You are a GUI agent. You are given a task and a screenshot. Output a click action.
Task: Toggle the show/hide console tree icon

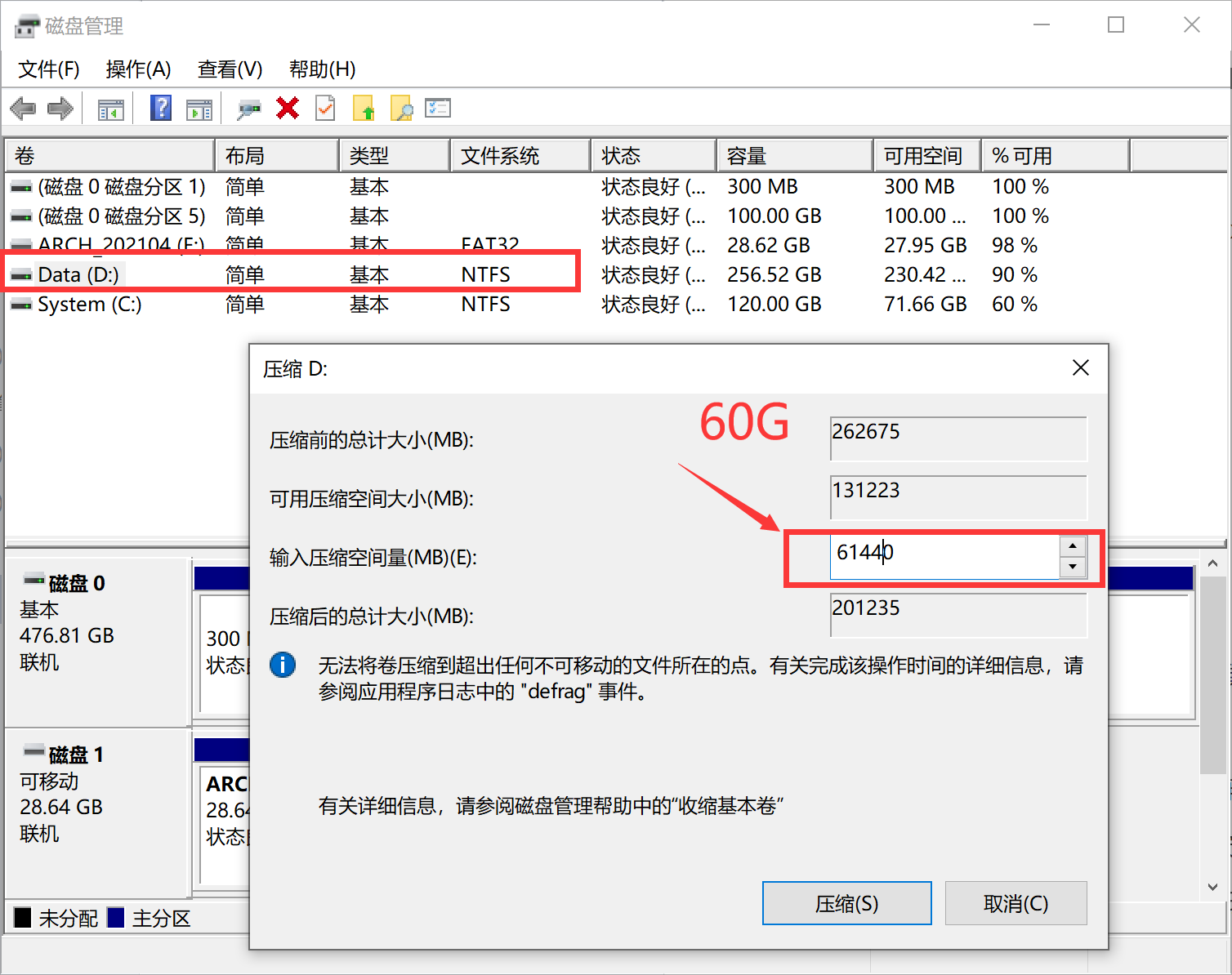(x=110, y=109)
